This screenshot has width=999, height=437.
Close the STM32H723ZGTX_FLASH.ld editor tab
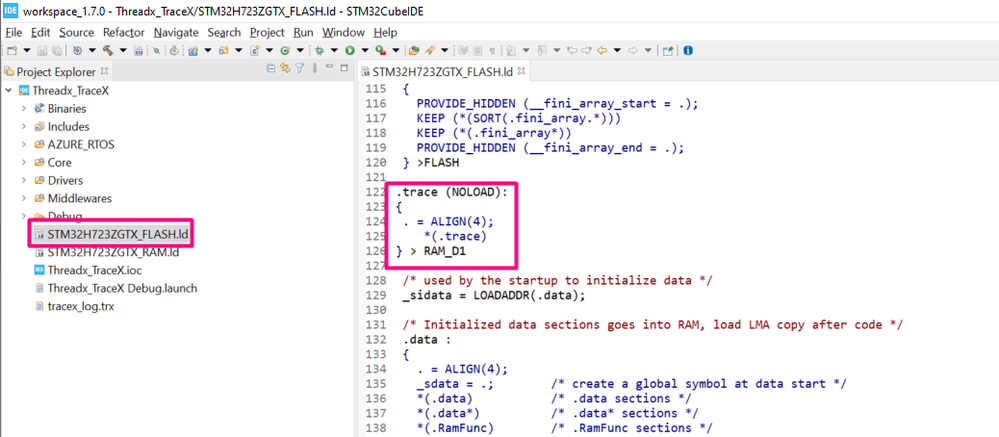pos(521,71)
